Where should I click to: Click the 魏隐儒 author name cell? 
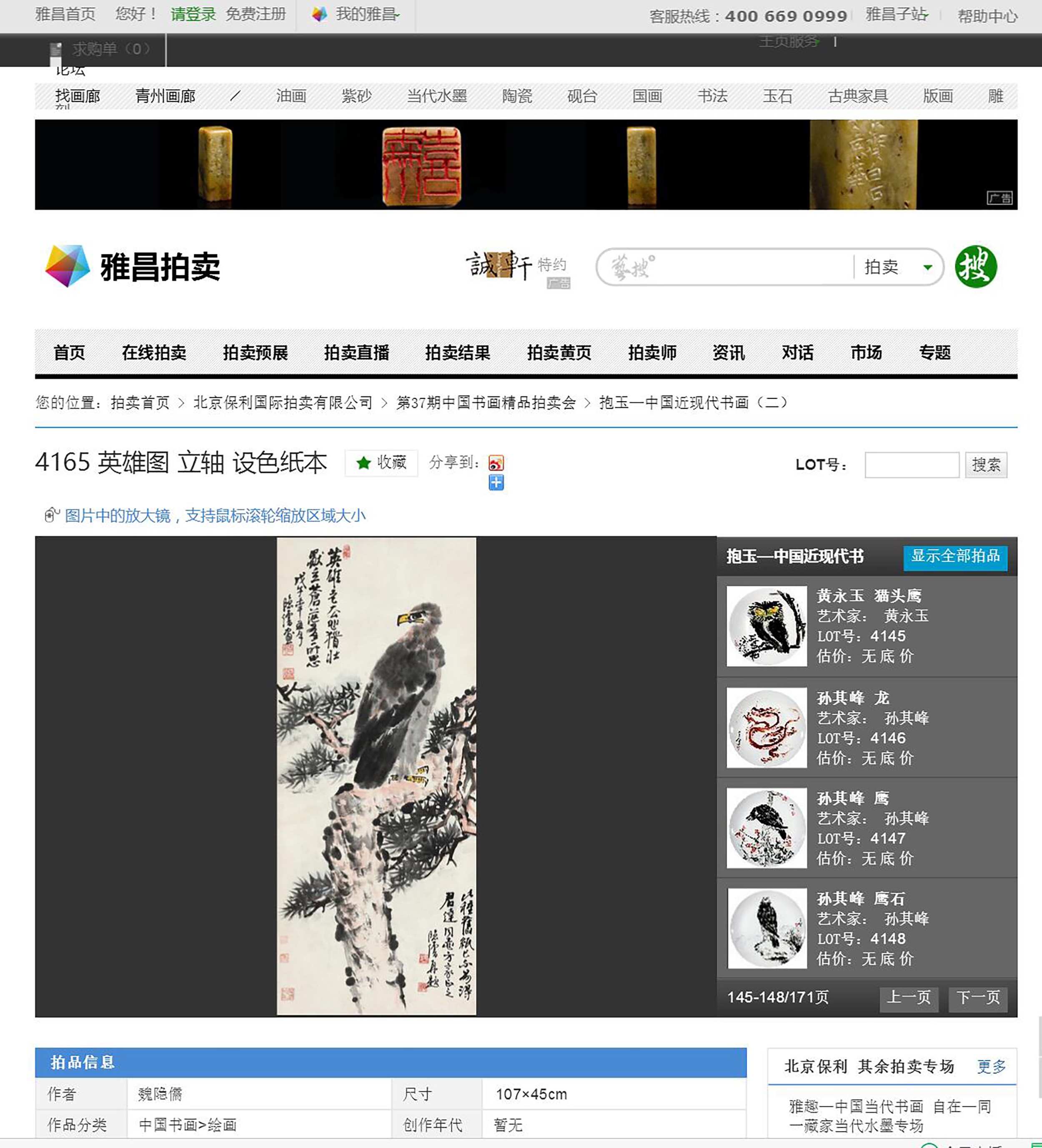pos(259,1094)
